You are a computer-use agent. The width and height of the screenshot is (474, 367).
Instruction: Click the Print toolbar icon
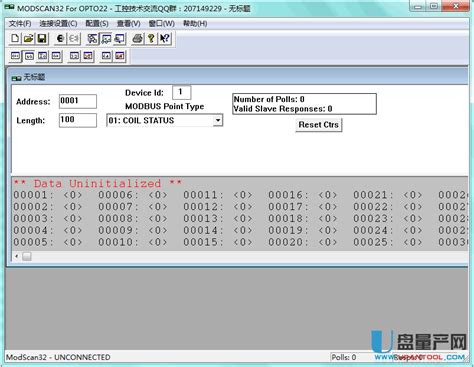[137, 39]
